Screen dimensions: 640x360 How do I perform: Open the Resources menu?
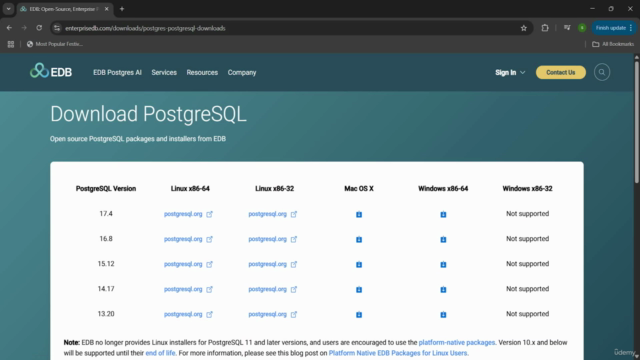pos(202,73)
